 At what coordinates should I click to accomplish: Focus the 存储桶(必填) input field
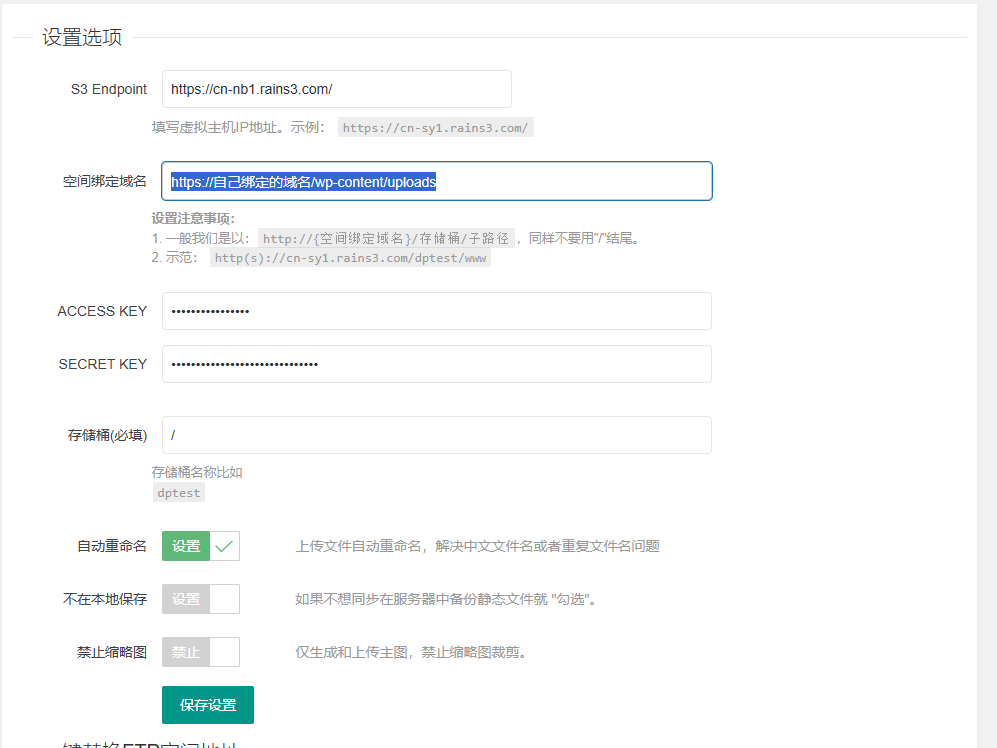tap(436, 435)
